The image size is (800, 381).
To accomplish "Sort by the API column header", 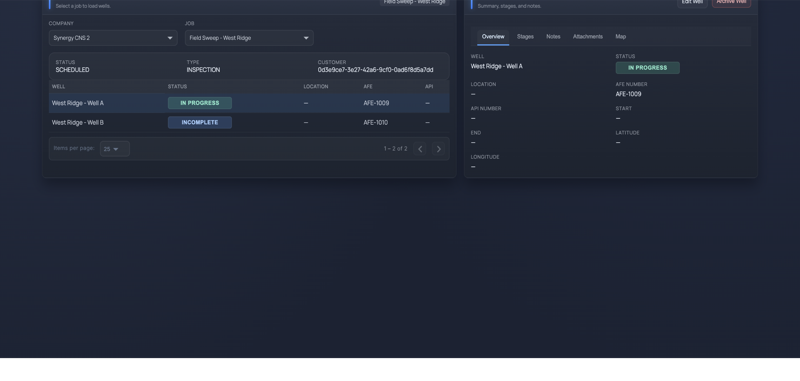I will click(429, 87).
